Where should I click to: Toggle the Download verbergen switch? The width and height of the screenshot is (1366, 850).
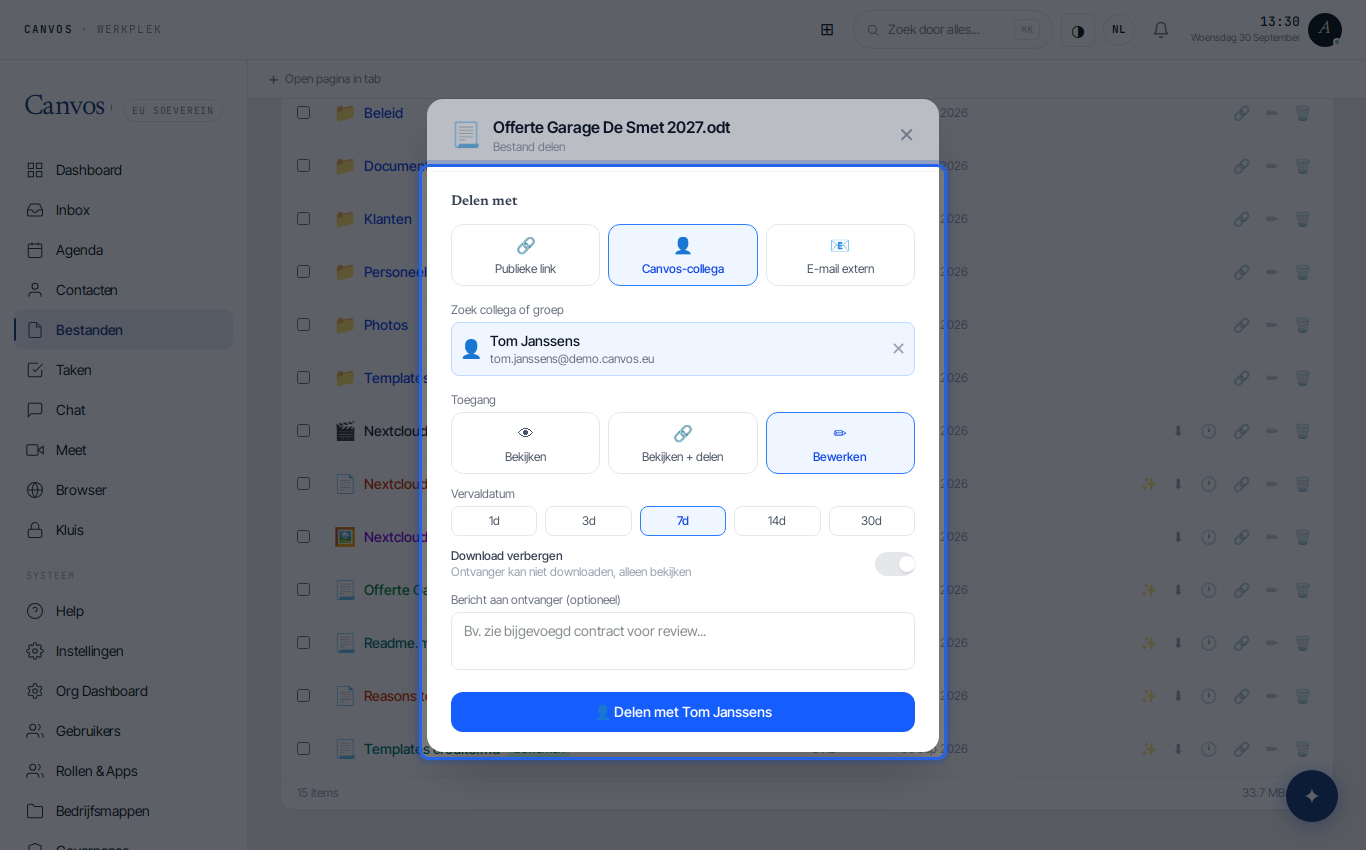point(895,564)
